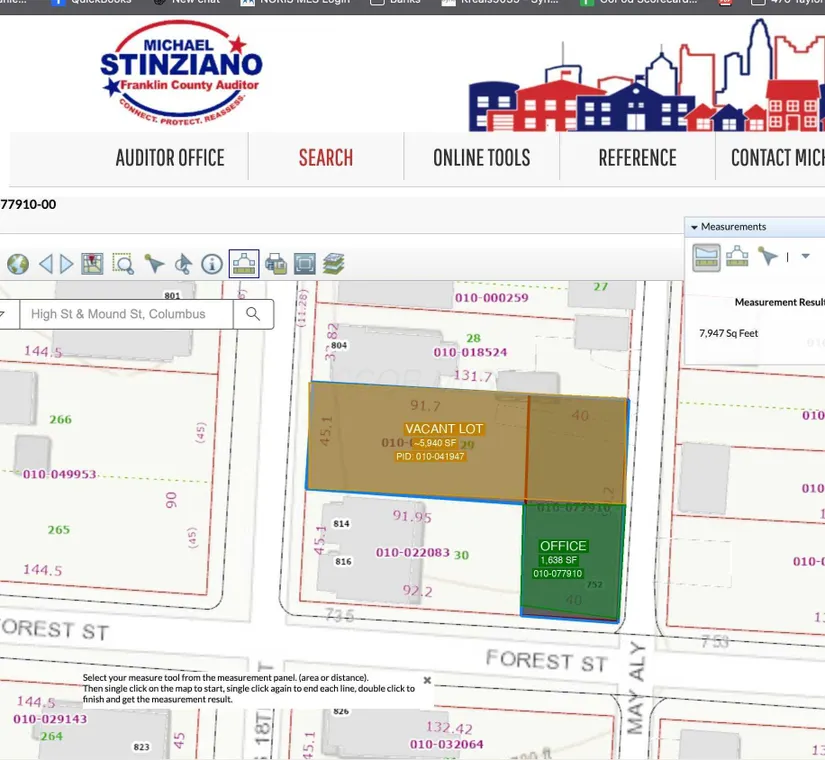This screenshot has width=825, height=760.
Task: Select location point tool in Measurements panel
Action: tap(768, 257)
